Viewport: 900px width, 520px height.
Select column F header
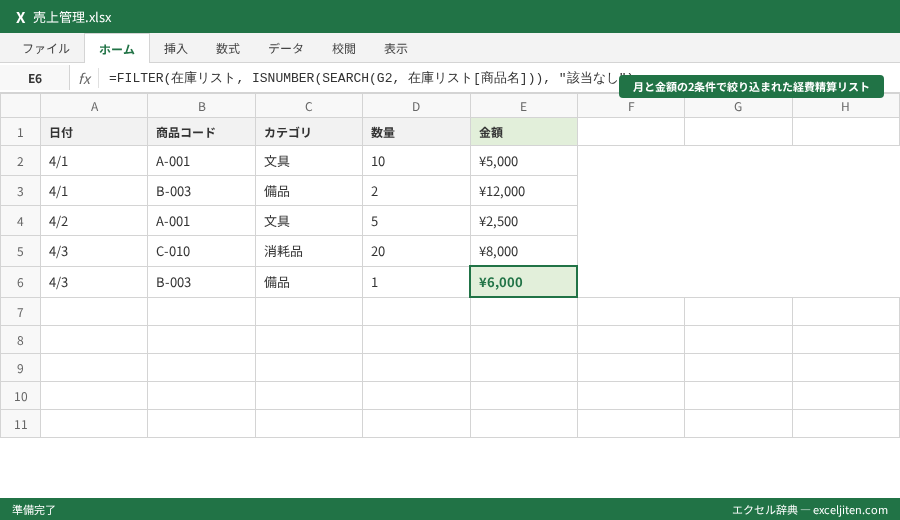click(x=631, y=107)
